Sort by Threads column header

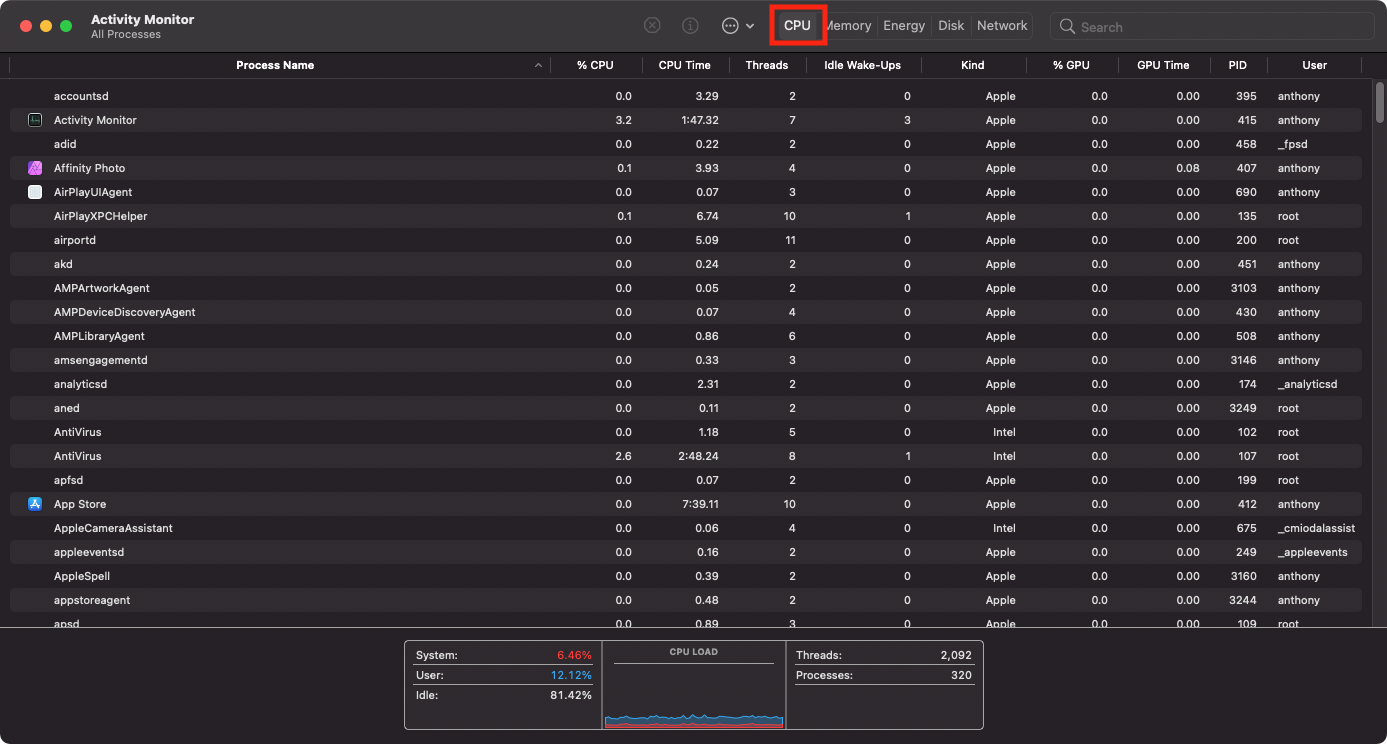click(x=767, y=65)
